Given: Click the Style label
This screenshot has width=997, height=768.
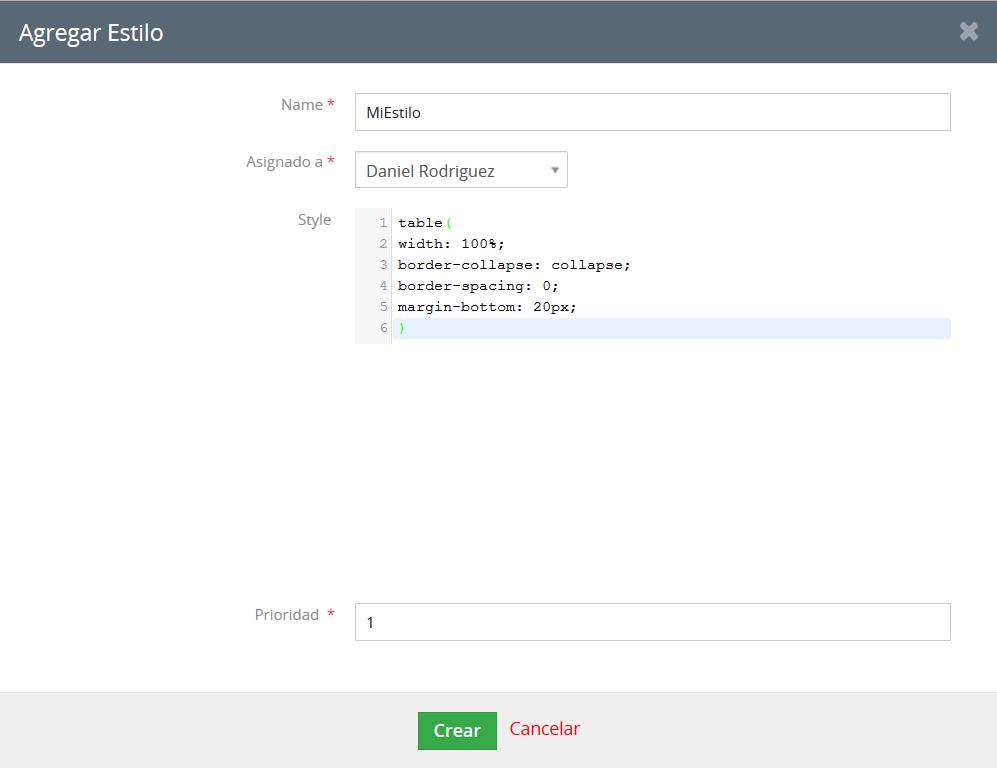Looking at the screenshot, I should 314,220.
